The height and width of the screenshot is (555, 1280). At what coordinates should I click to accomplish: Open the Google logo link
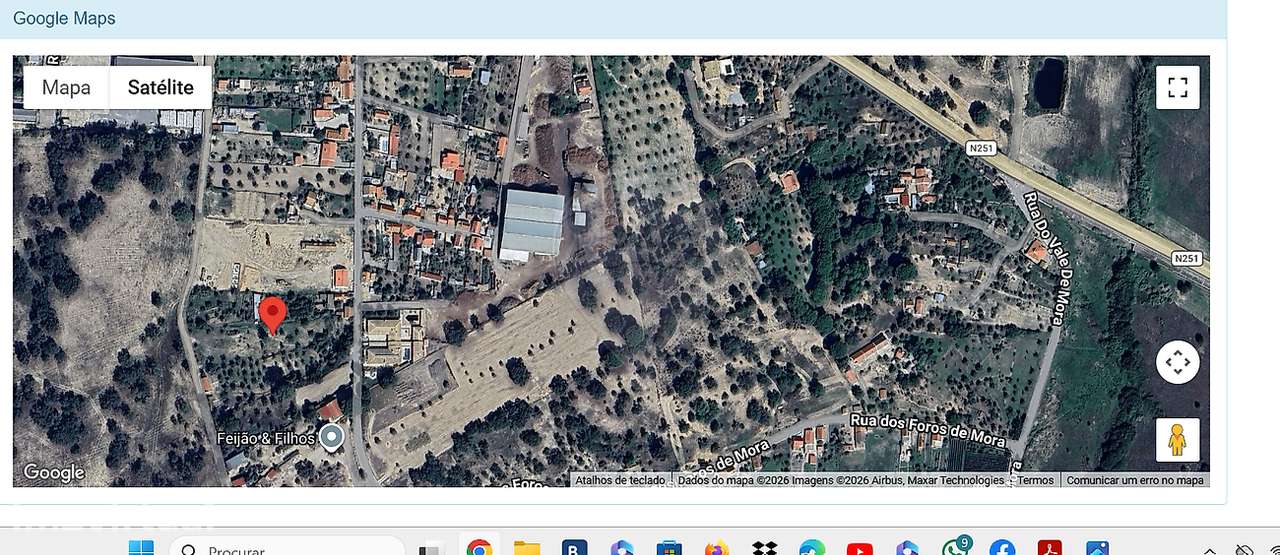point(53,472)
